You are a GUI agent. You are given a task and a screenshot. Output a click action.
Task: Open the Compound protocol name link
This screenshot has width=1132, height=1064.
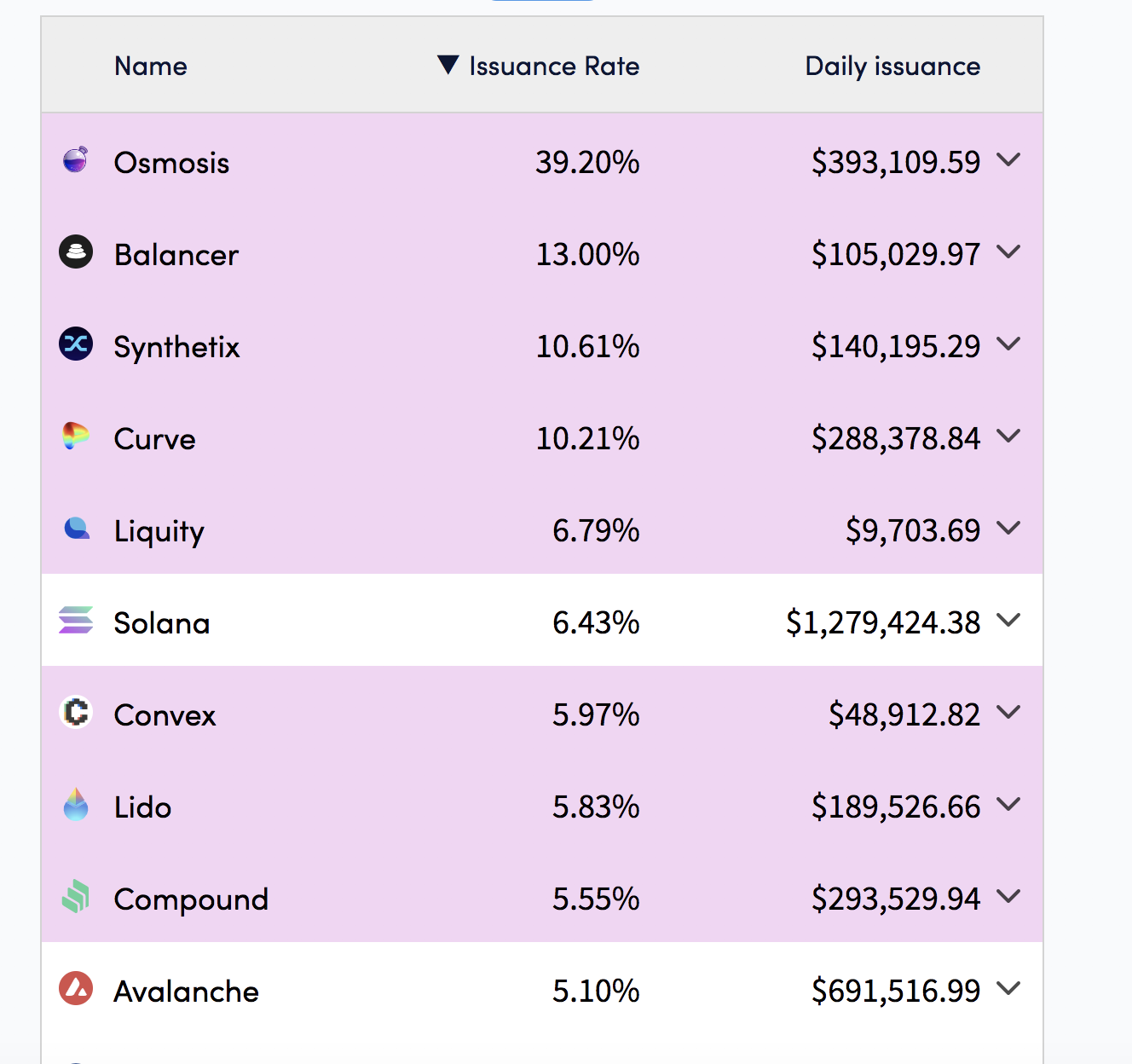tap(191, 899)
